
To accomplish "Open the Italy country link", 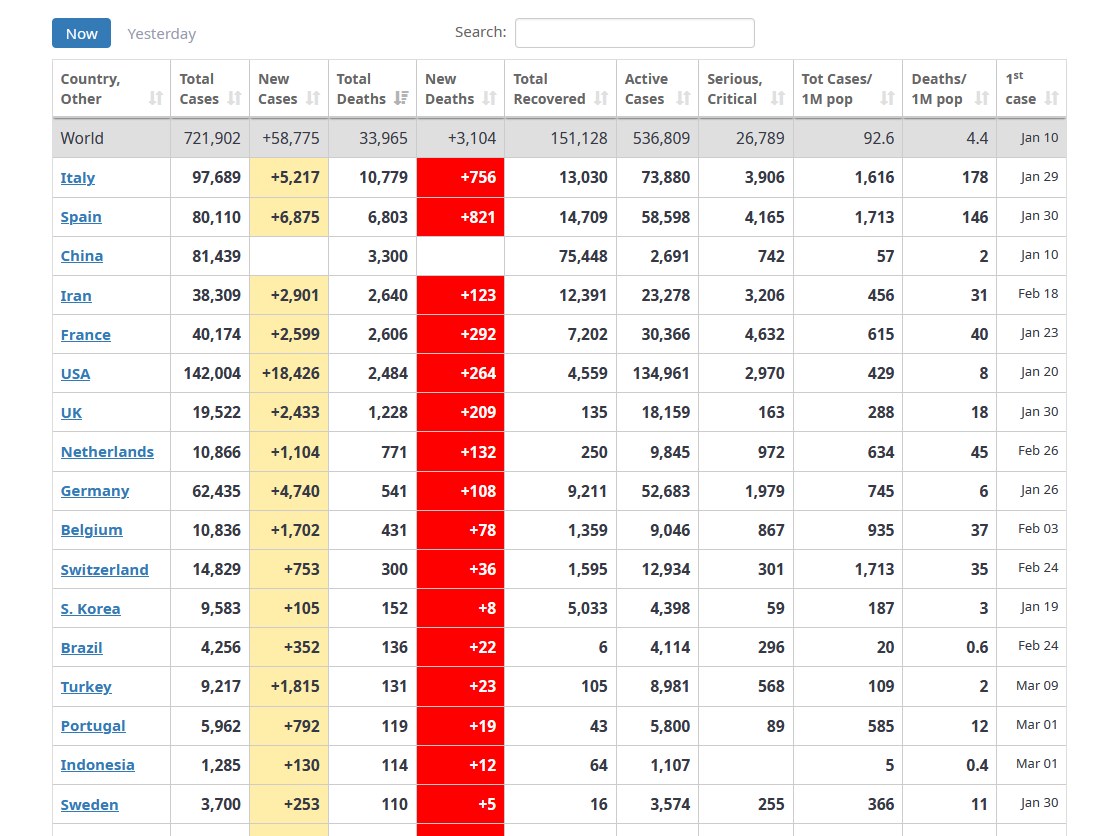I will click(78, 178).
